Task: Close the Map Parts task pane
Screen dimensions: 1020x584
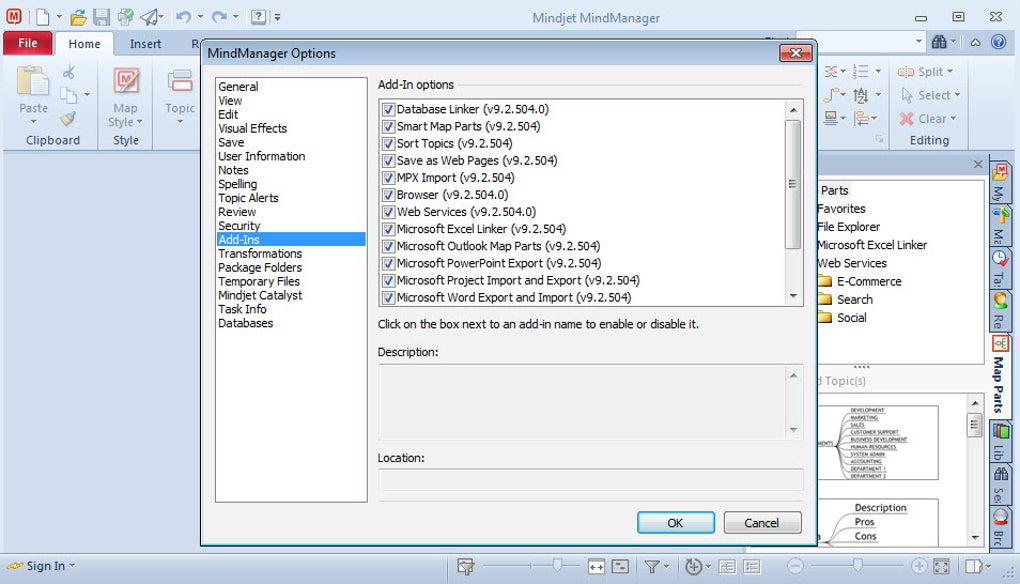Action: [x=978, y=164]
